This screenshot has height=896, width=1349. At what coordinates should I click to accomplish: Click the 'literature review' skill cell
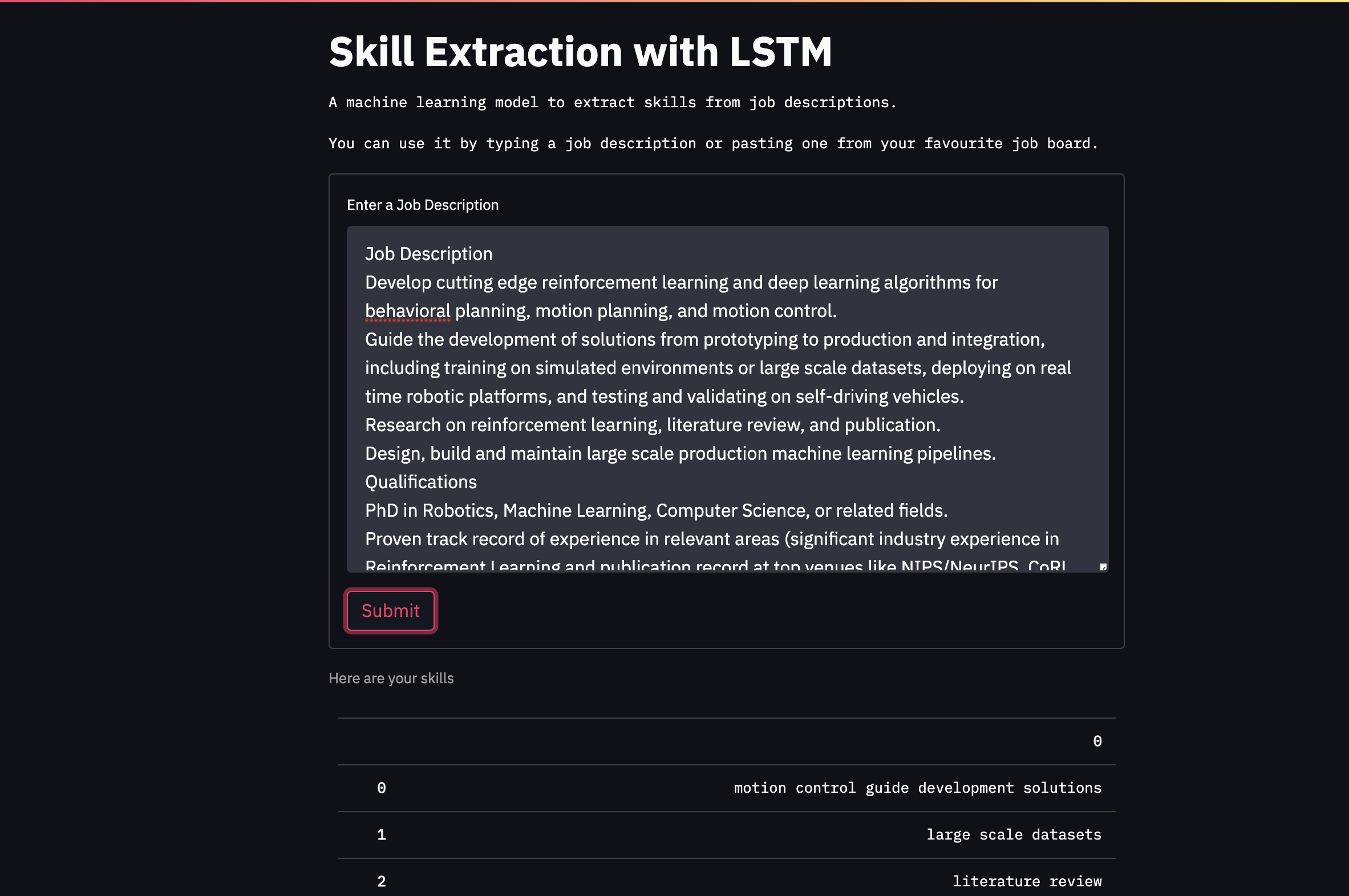point(1027,881)
